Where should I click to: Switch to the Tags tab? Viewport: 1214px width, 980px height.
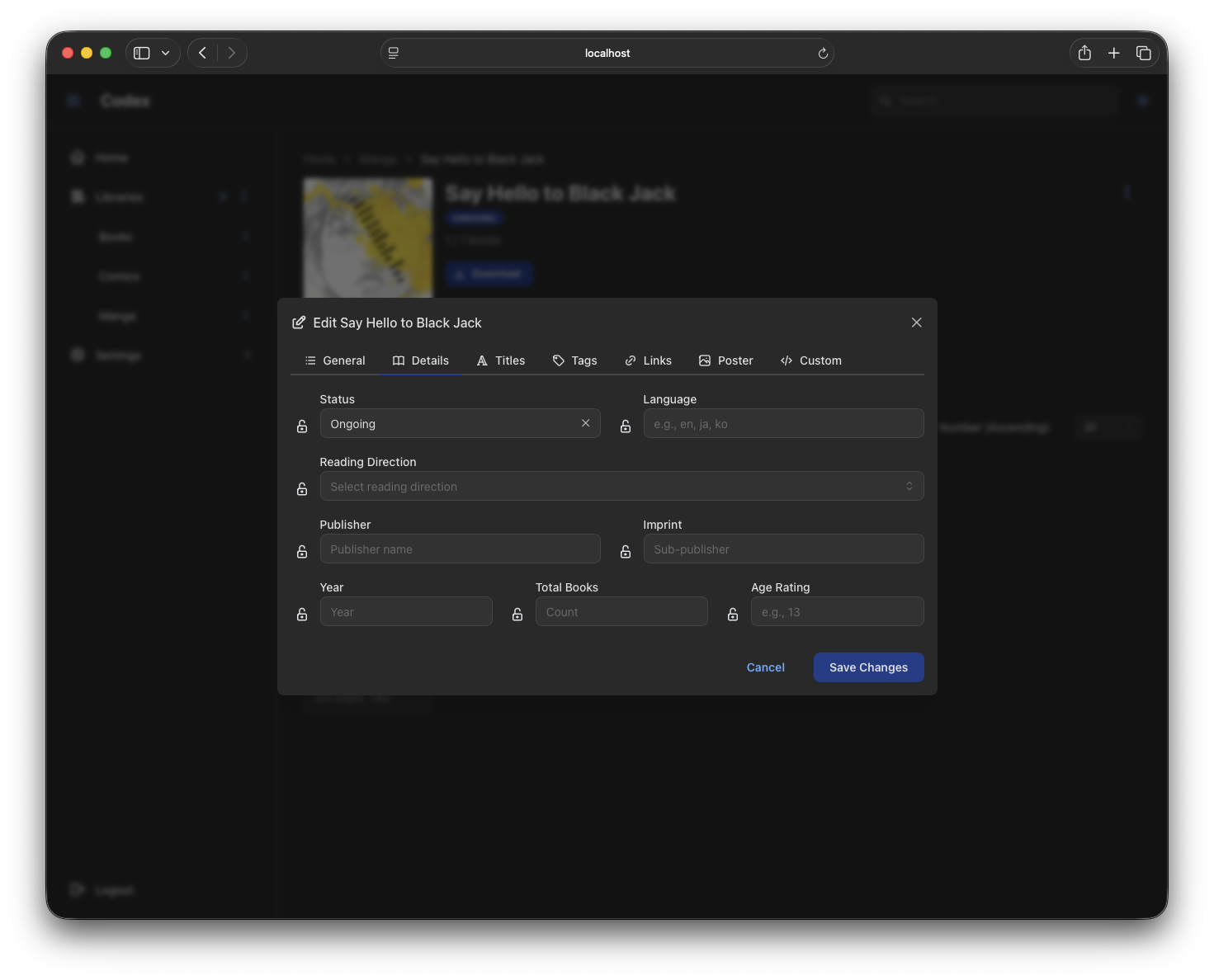click(575, 360)
